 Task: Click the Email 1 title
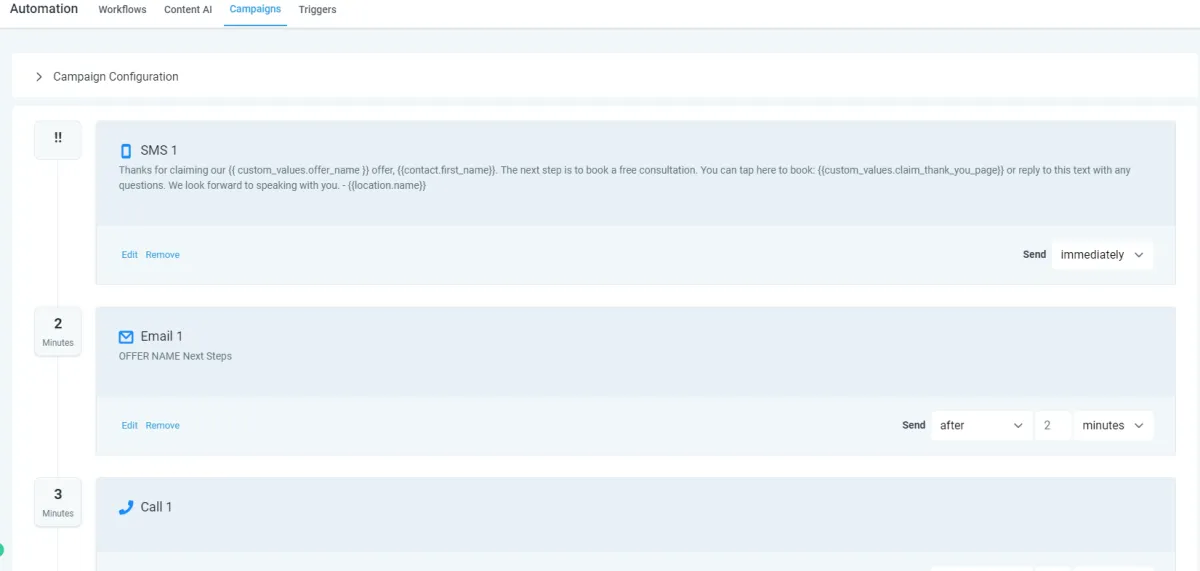(x=162, y=337)
